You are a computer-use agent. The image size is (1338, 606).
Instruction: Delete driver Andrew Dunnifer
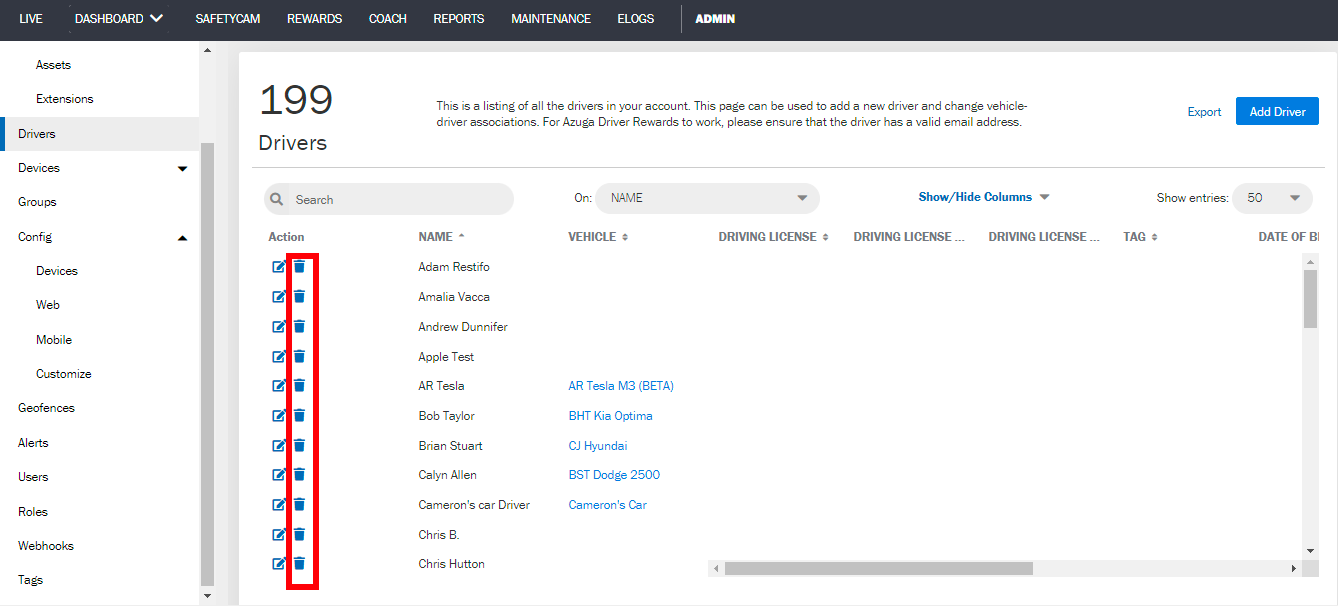[x=299, y=327]
